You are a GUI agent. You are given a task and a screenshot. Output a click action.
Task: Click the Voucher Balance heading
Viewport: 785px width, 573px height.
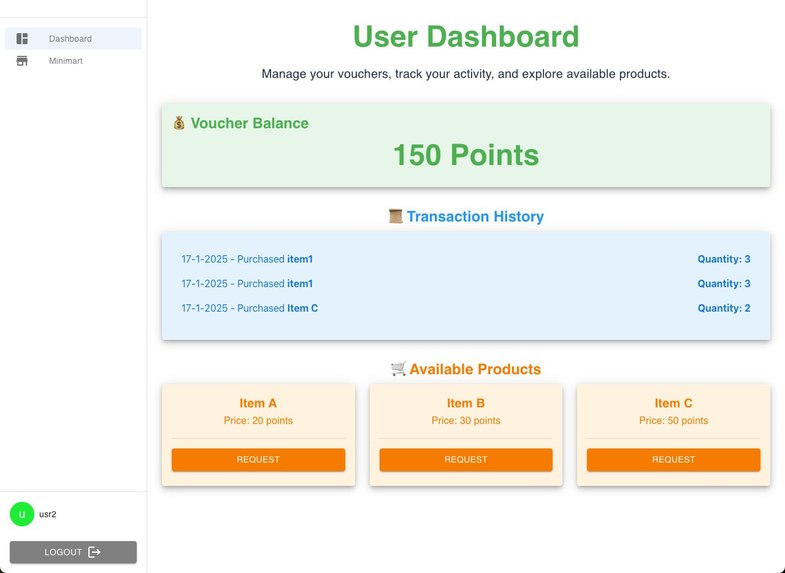pyautogui.click(x=249, y=123)
